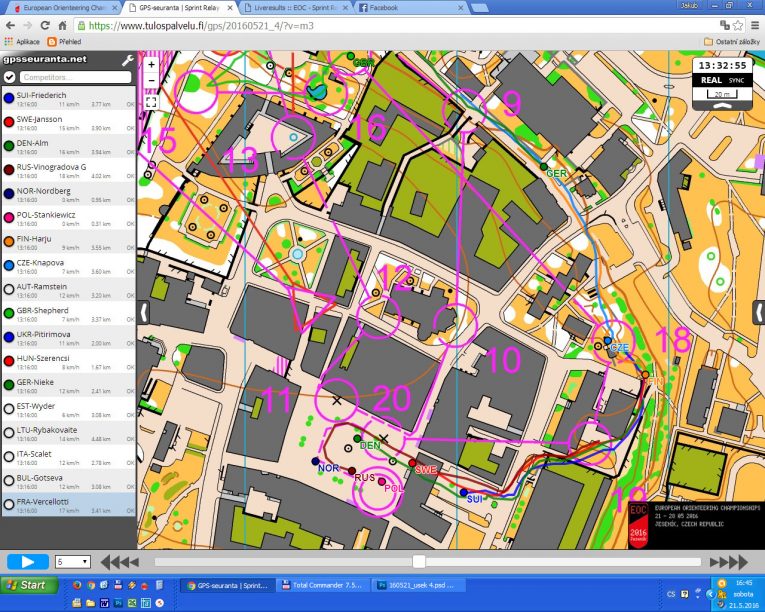Toggle visibility of SWE-Jansson red marker
Viewport: 765px width, 612px height.
coord(9,122)
